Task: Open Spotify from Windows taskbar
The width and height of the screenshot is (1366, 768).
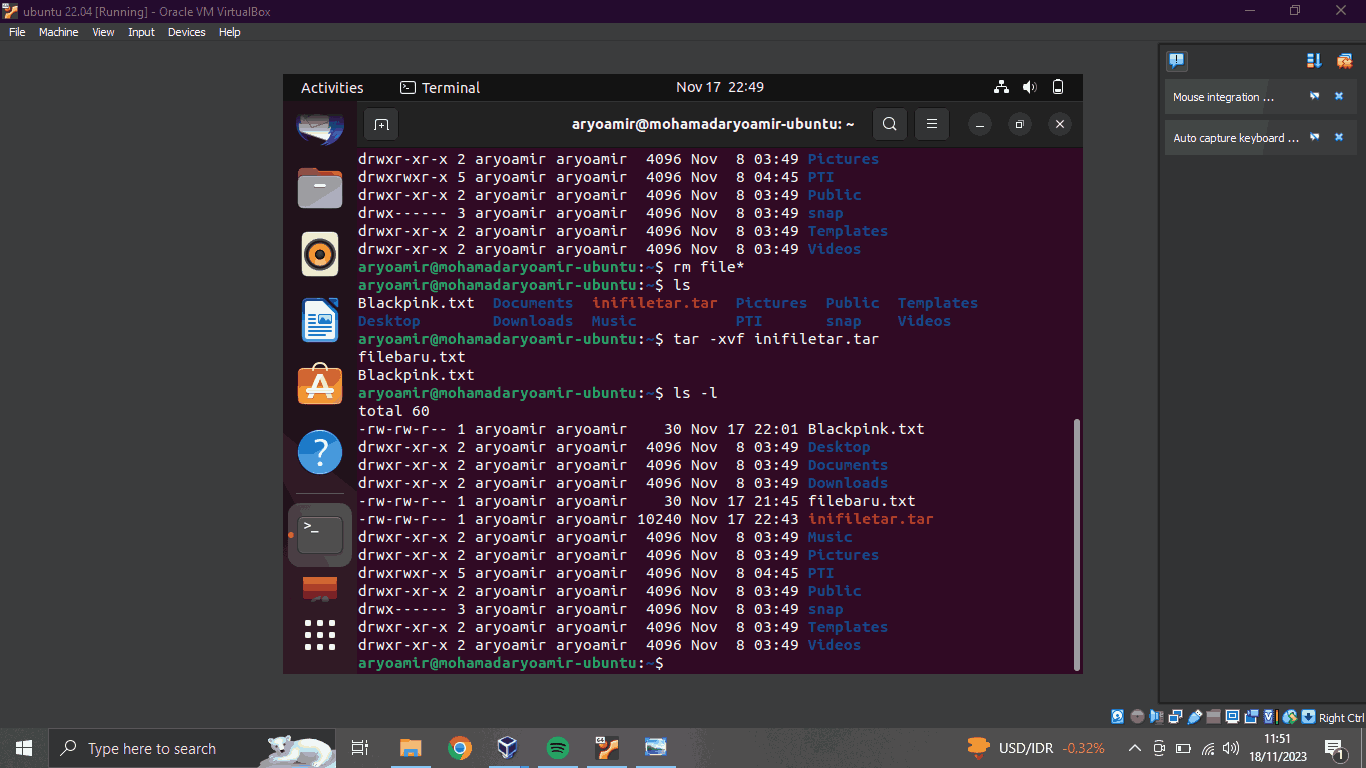Action: click(558, 748)
